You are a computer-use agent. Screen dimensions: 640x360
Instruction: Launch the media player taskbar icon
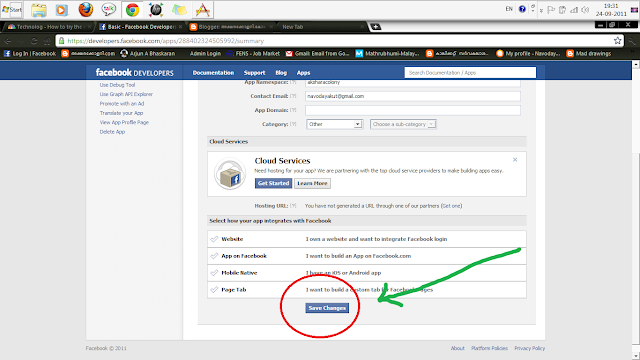62,10
